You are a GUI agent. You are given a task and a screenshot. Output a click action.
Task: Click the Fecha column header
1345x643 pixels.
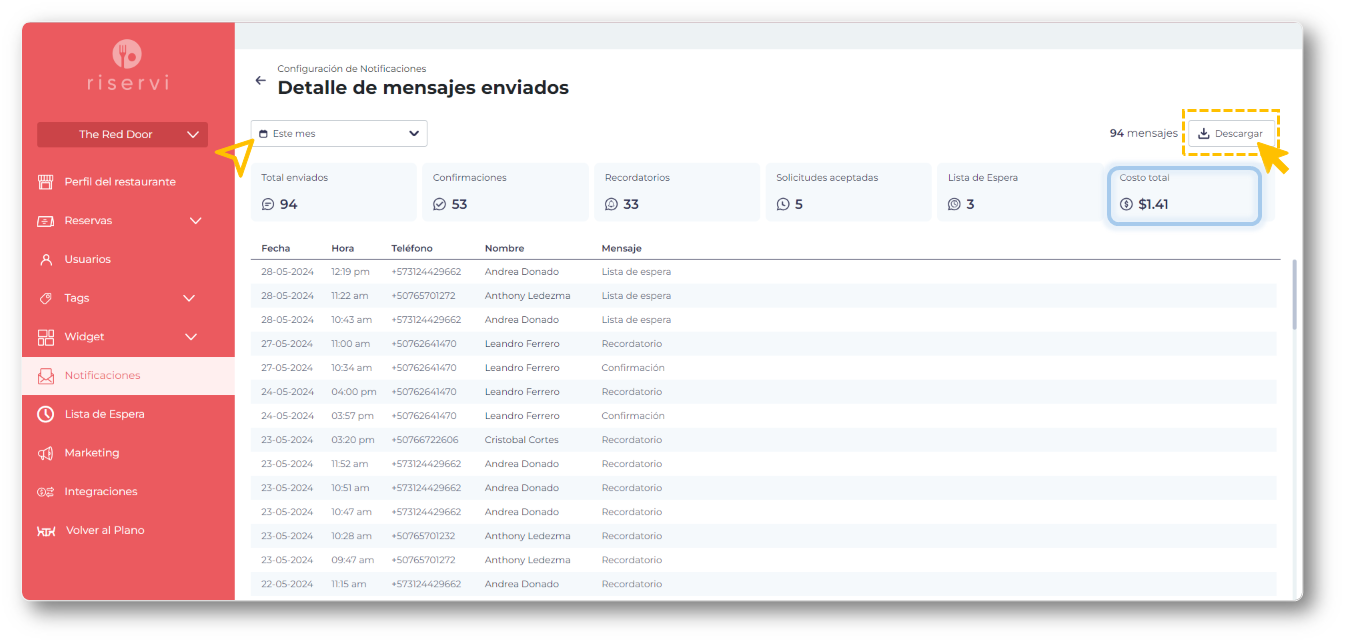276,248
